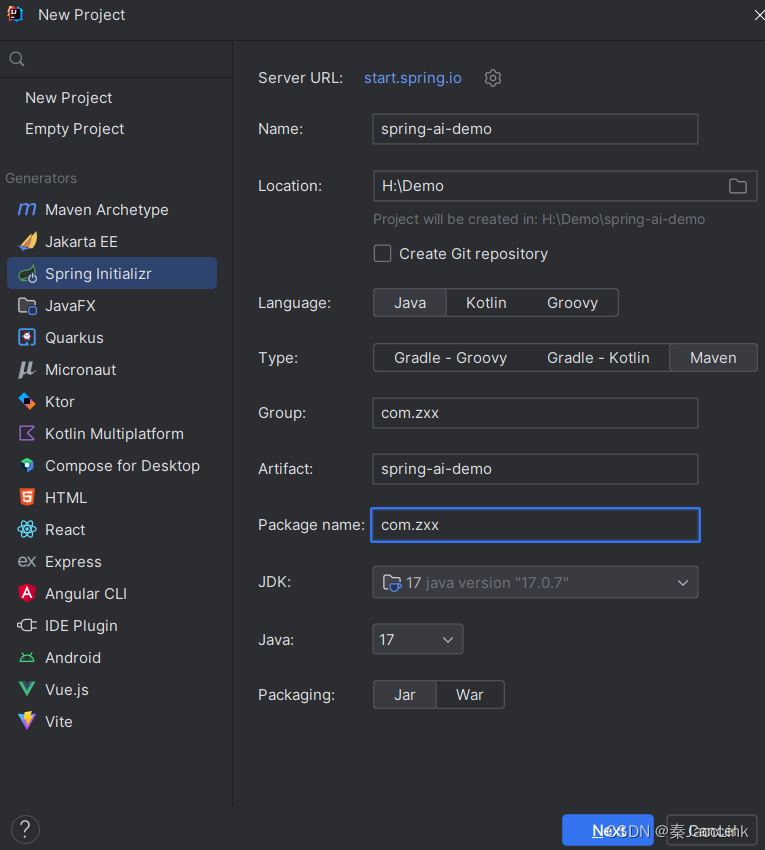This screenshot has height=850, width=765.
Task: Choose Maven build type
Action: 713,358
